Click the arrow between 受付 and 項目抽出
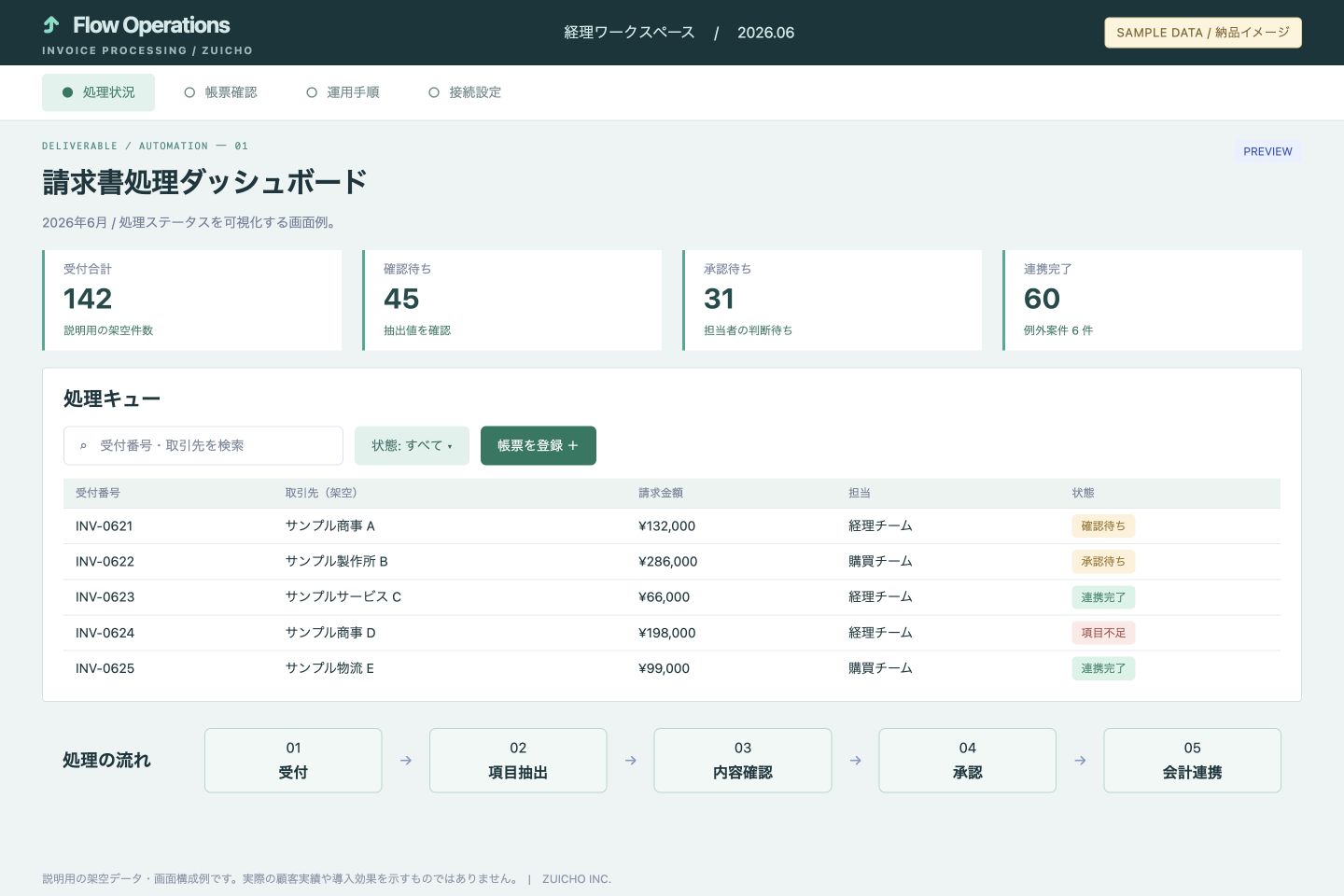The width and height of the screenshot is (1344, 896). 406,761
